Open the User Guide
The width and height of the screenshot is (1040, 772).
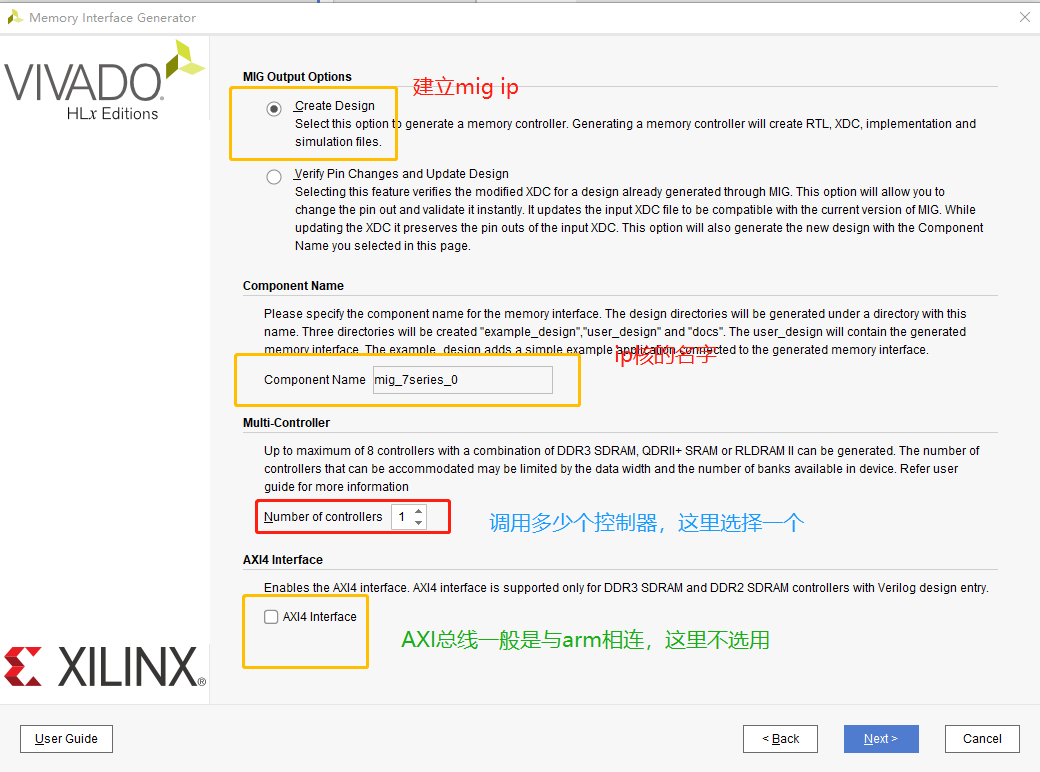(66, 738)
